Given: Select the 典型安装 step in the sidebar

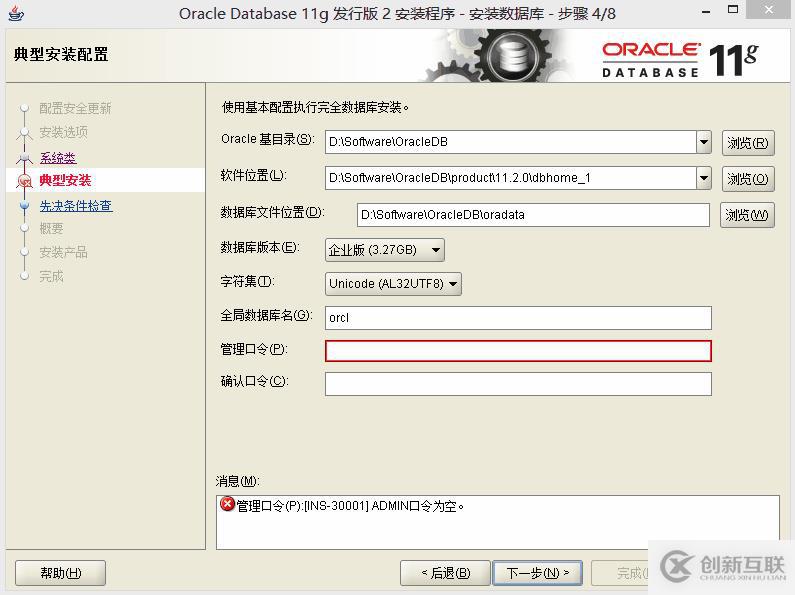Looking at the screenshot, I should pos(65,180).
